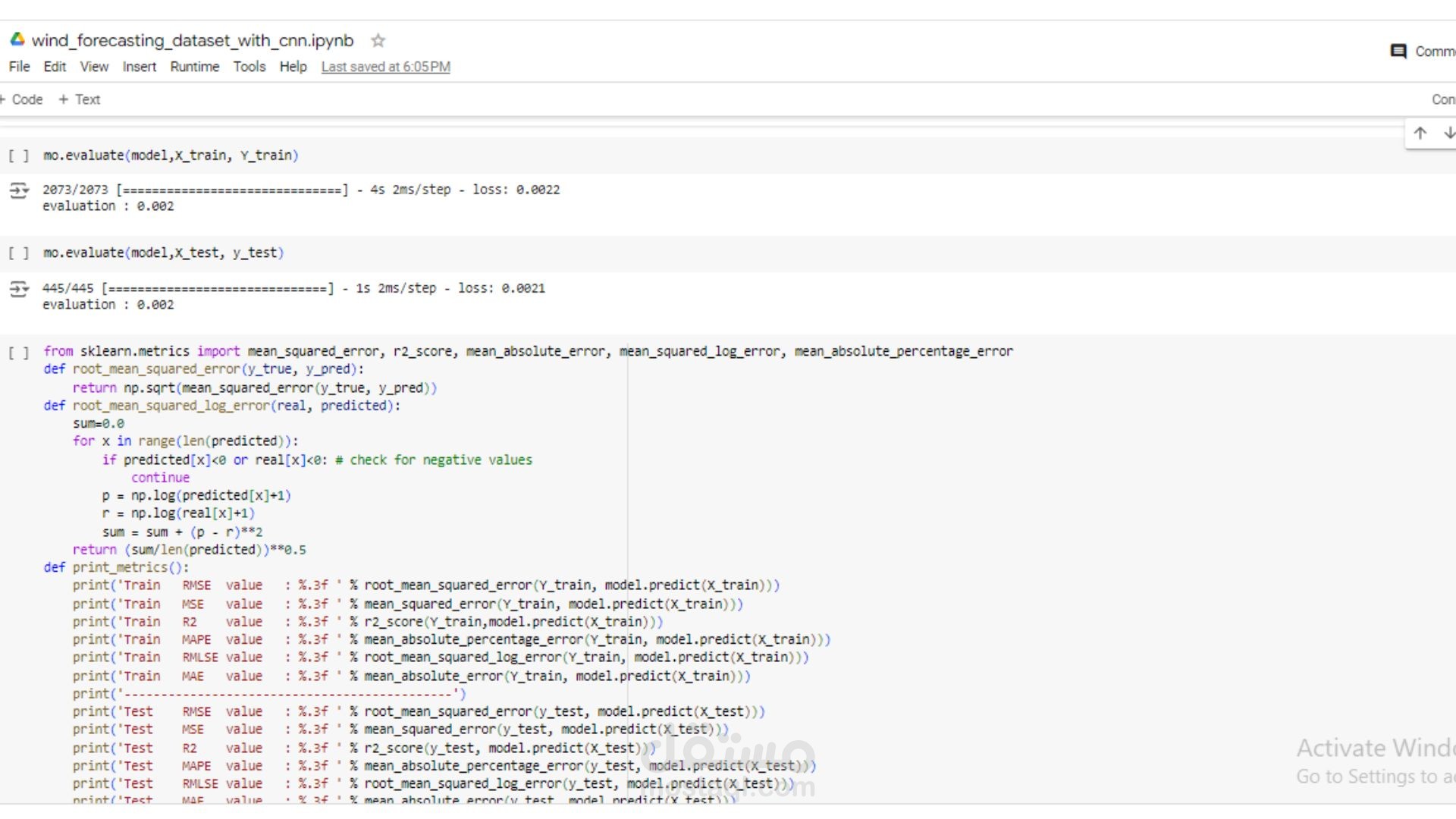The width and height of the screenshot is (1456, 819).
Task: Open the File menu
Action: (19, 67)
